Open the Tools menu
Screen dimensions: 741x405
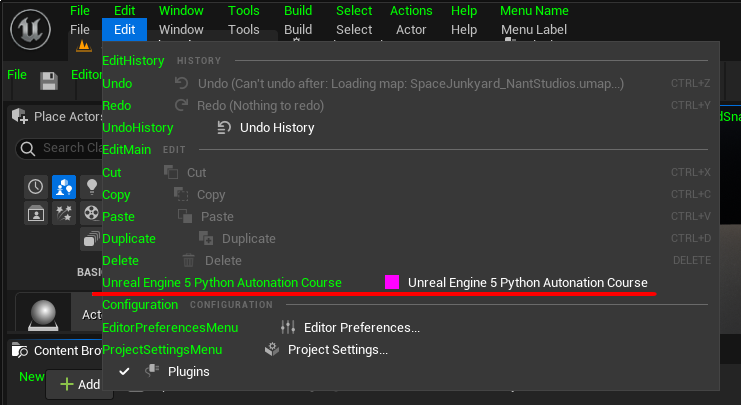[243, 29]
